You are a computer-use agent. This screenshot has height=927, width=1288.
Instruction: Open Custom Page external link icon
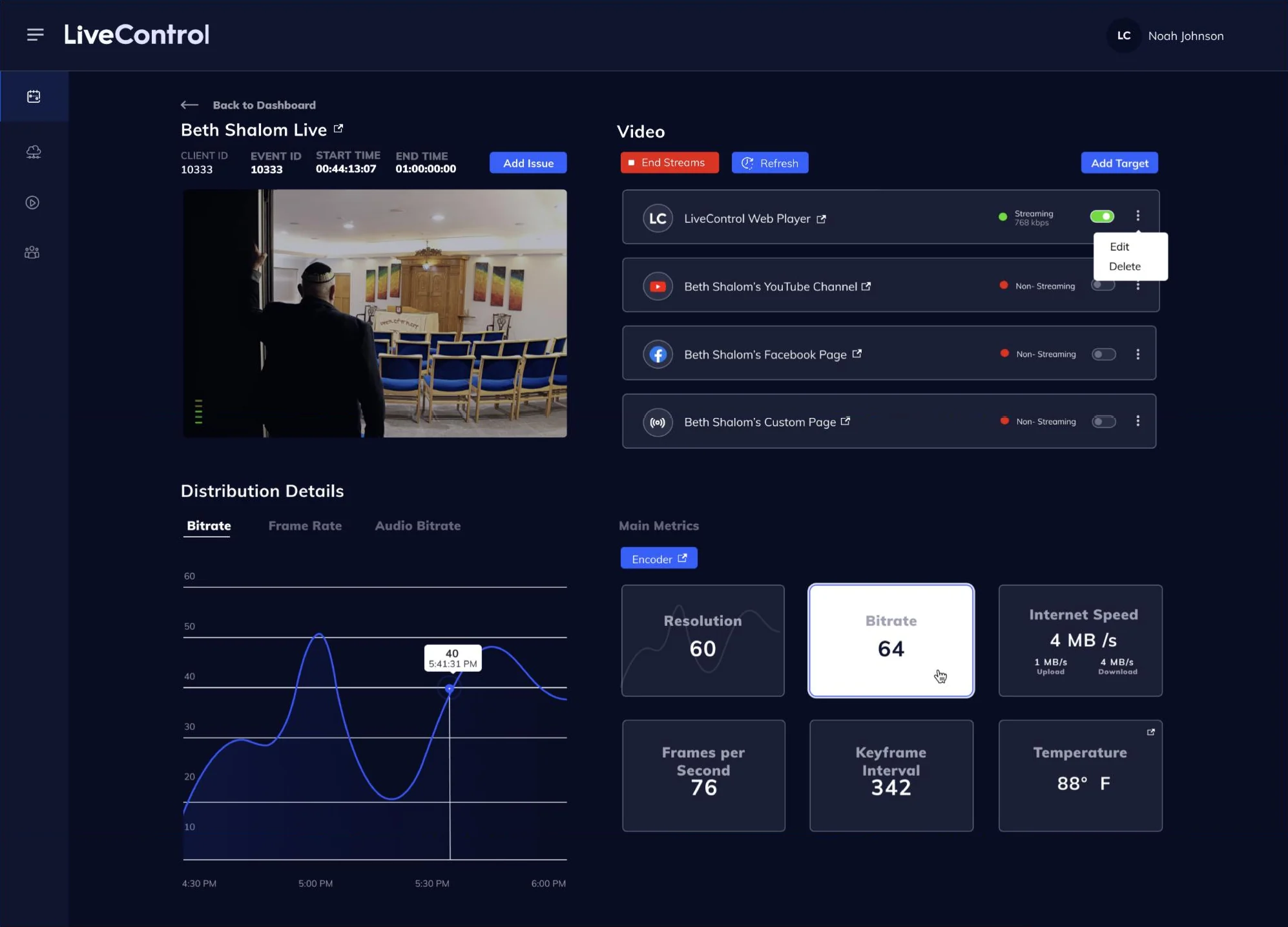[846, 421]
